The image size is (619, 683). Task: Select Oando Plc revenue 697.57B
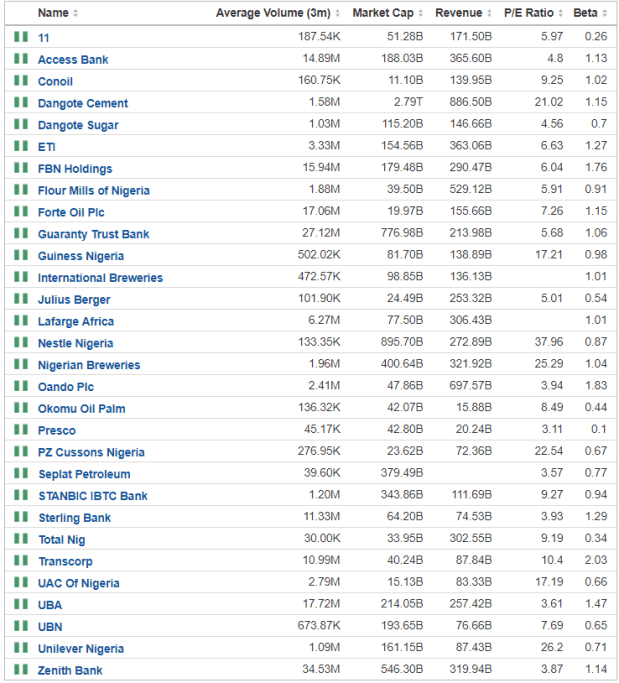click(471, 385)
